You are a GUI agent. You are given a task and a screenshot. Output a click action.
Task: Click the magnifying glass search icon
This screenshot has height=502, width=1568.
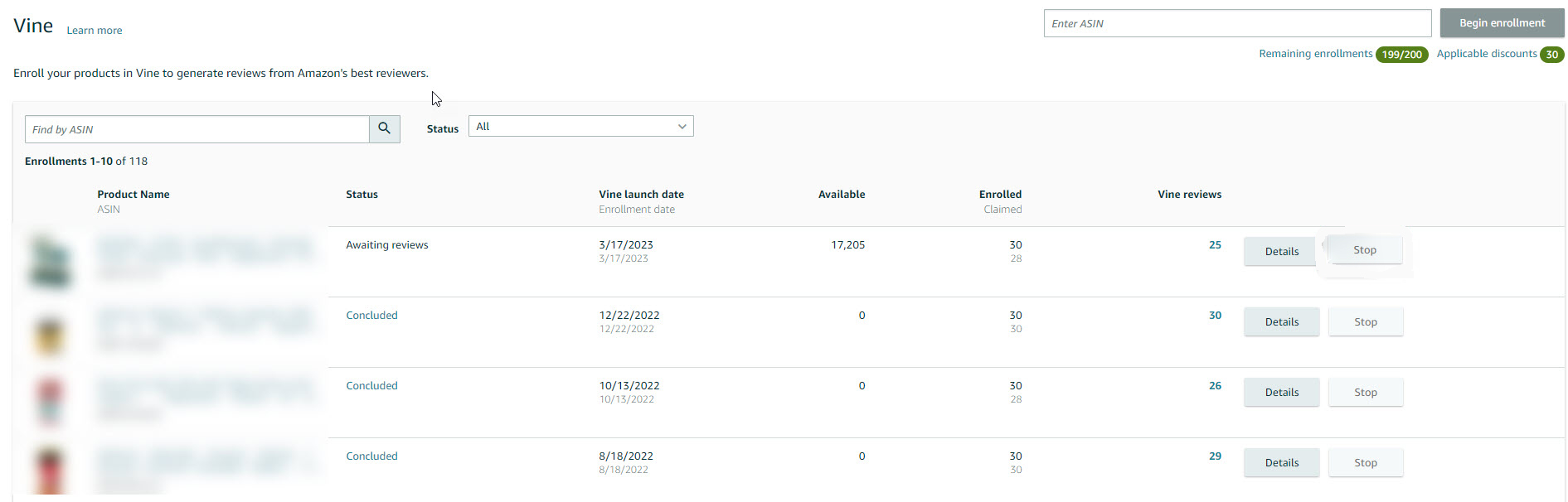click(384, 128)
